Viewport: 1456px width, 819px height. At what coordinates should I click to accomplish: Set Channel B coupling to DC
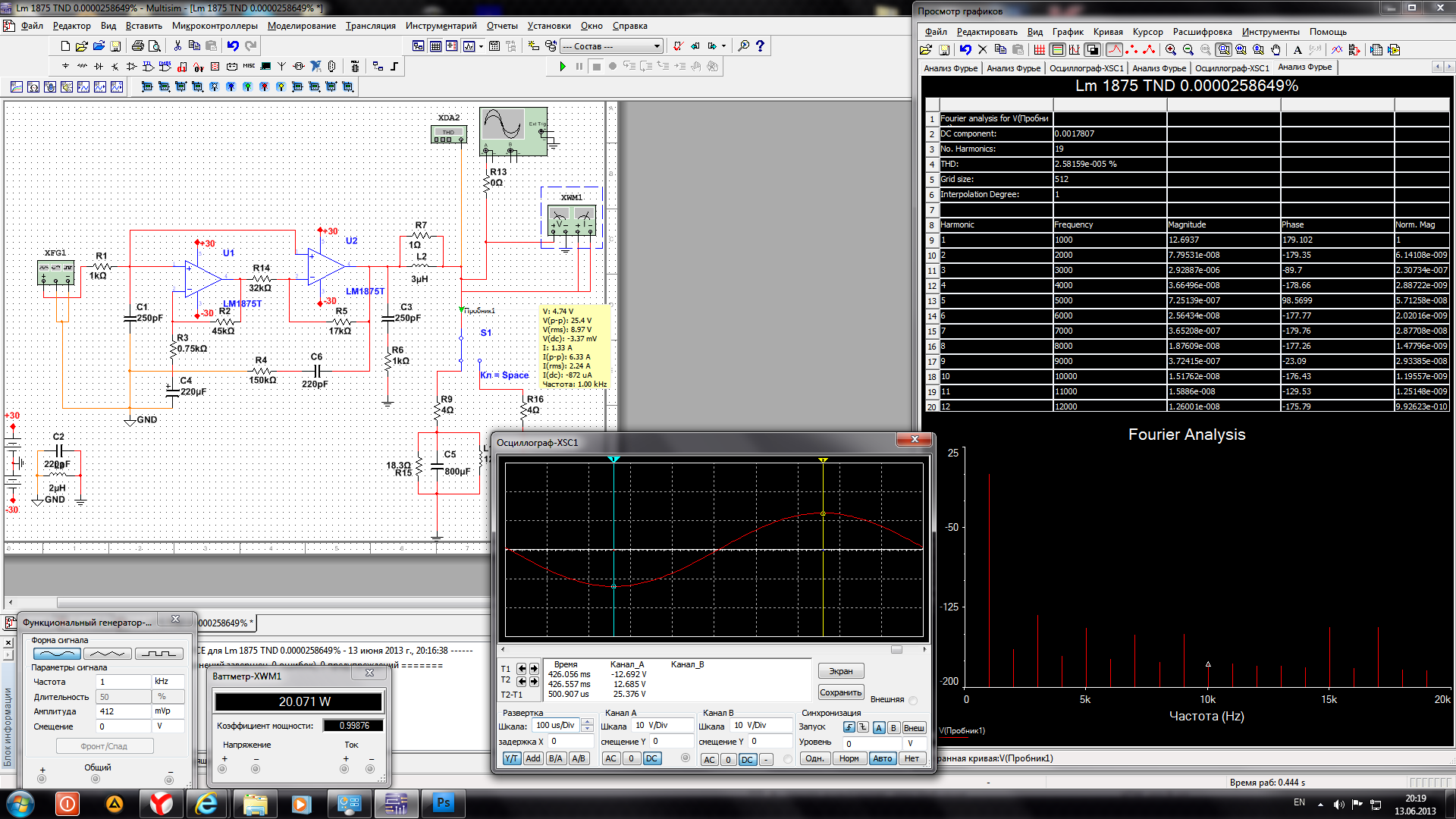(747, 759)
